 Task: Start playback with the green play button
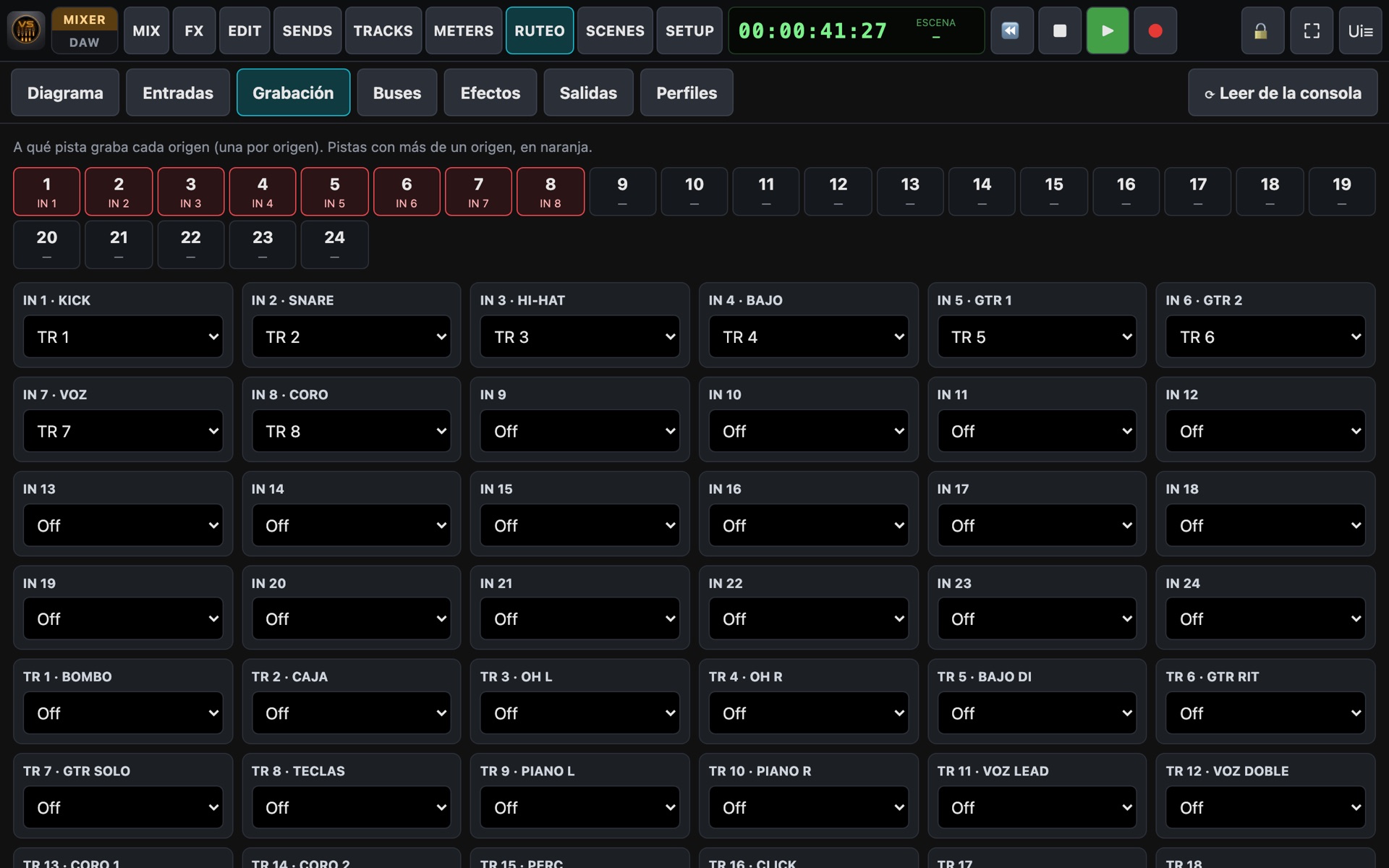pyautogui.click(x=1107, y=30)
